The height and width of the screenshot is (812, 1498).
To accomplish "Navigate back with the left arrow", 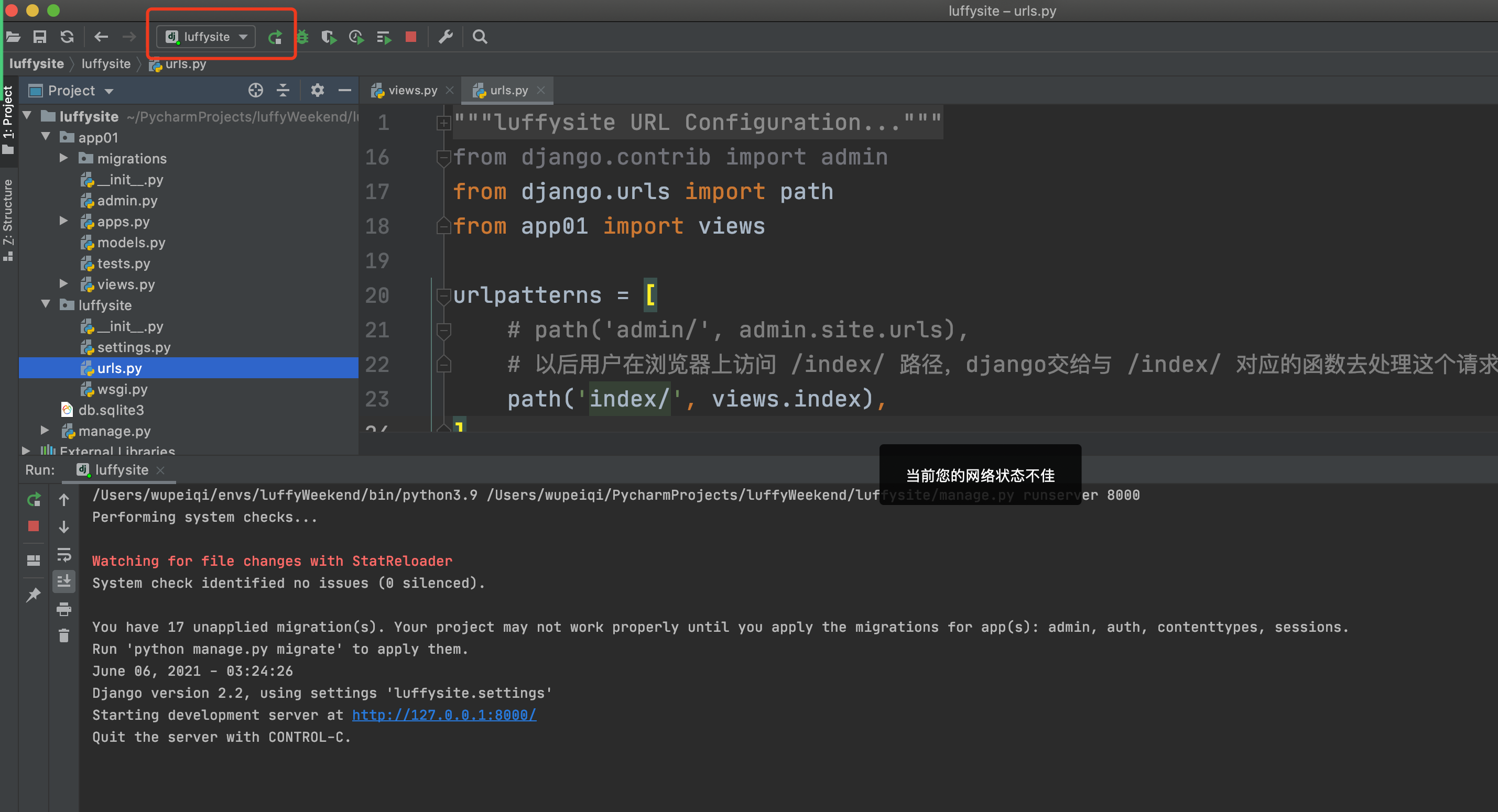I will click(101, 37).
